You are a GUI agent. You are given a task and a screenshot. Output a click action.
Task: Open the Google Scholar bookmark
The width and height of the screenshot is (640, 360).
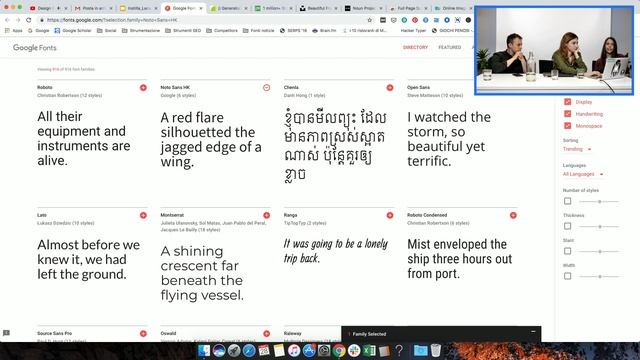click(73, 31)
